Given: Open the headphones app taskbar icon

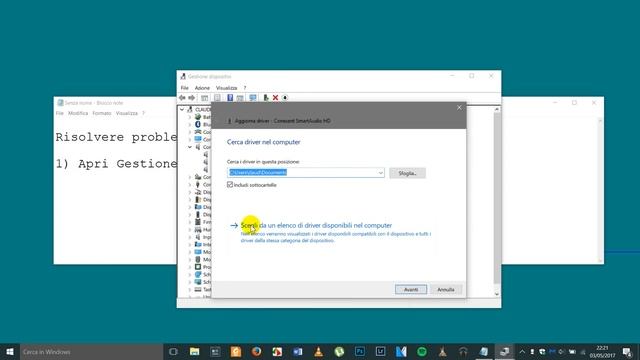Looking at the screenshot, I should (x=463, y=351).
